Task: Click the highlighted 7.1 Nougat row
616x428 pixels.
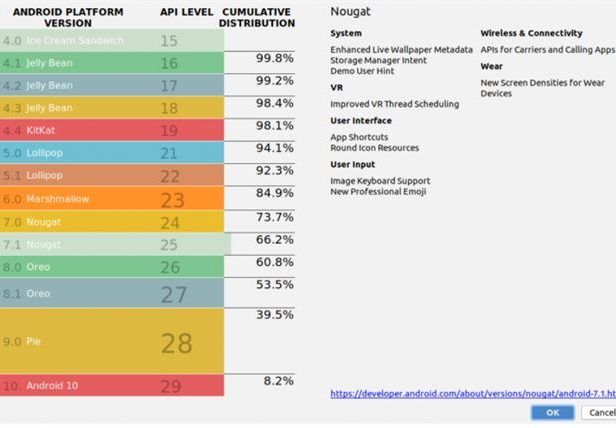Action: 116,244
